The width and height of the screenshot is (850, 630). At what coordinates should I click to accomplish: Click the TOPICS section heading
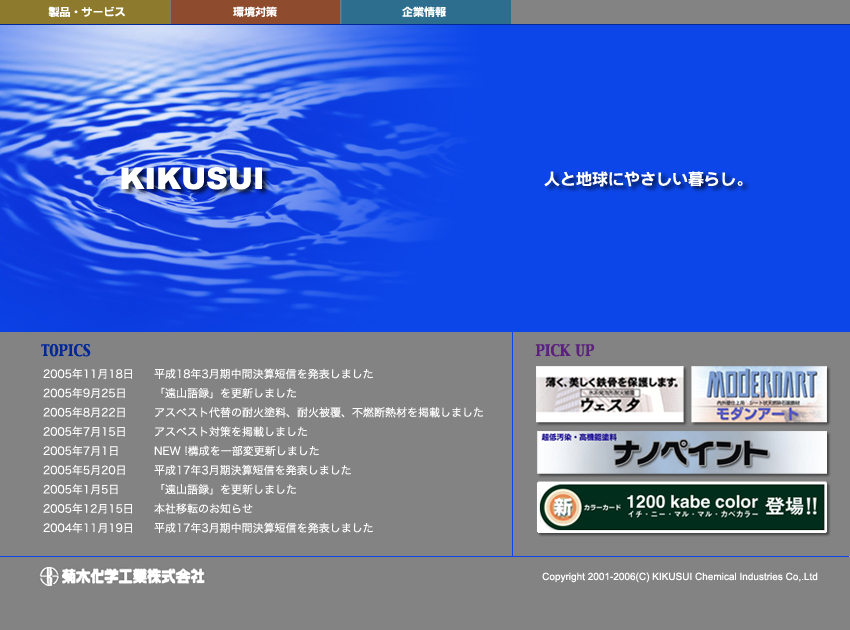[66, 351]
